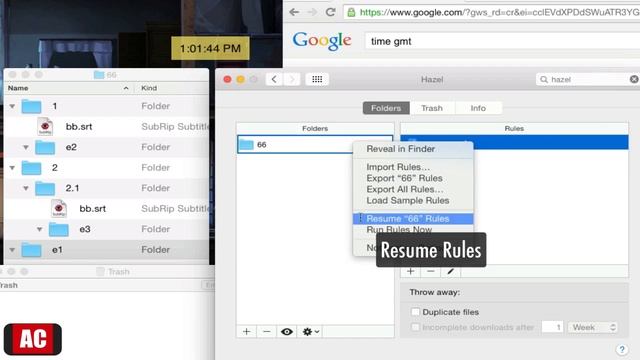Edit rule with the pencil button
The height and width of the screenshot is (360, 640).
[451, 271]
